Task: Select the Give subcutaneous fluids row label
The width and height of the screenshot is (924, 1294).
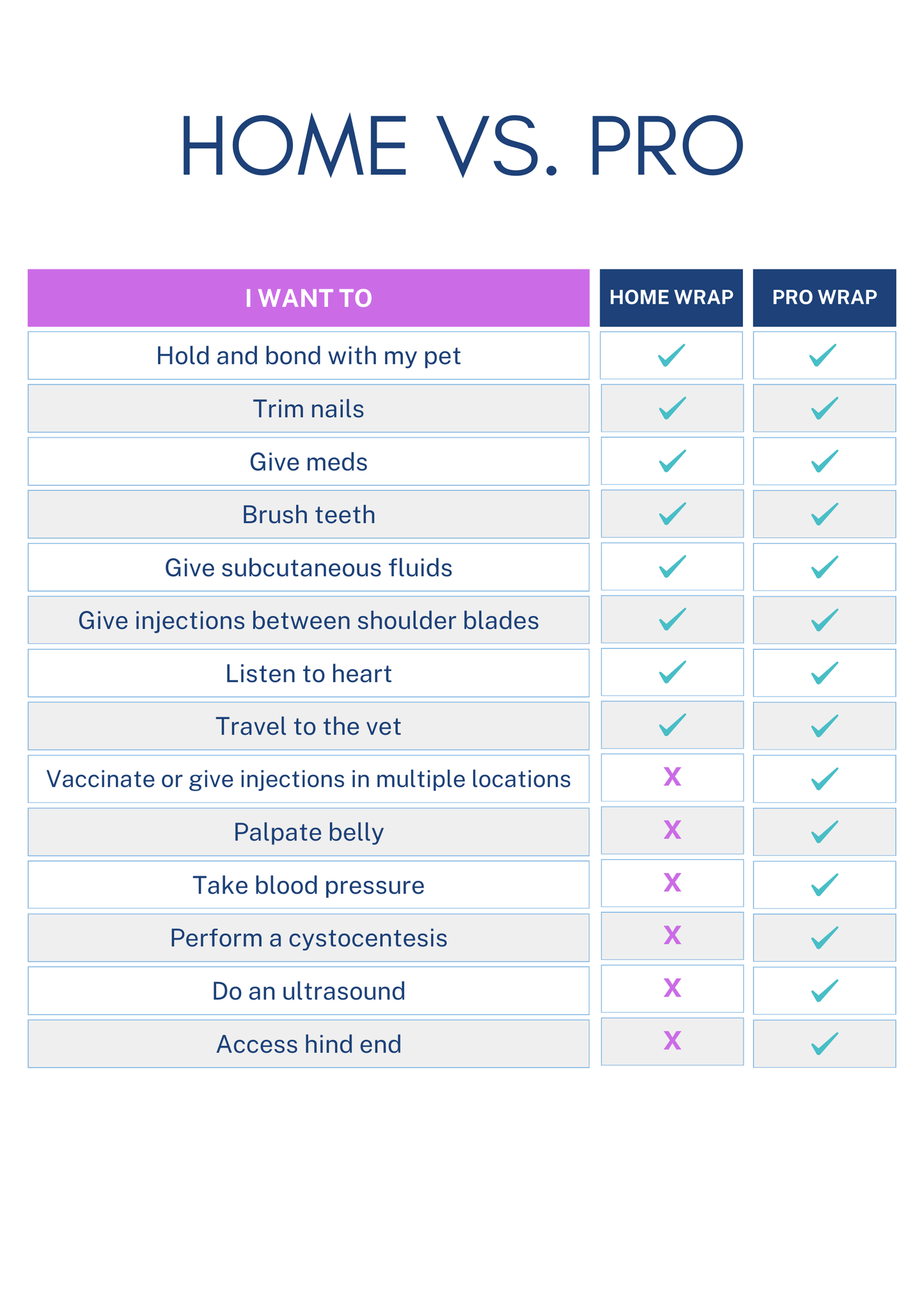Action: point(308,568)
